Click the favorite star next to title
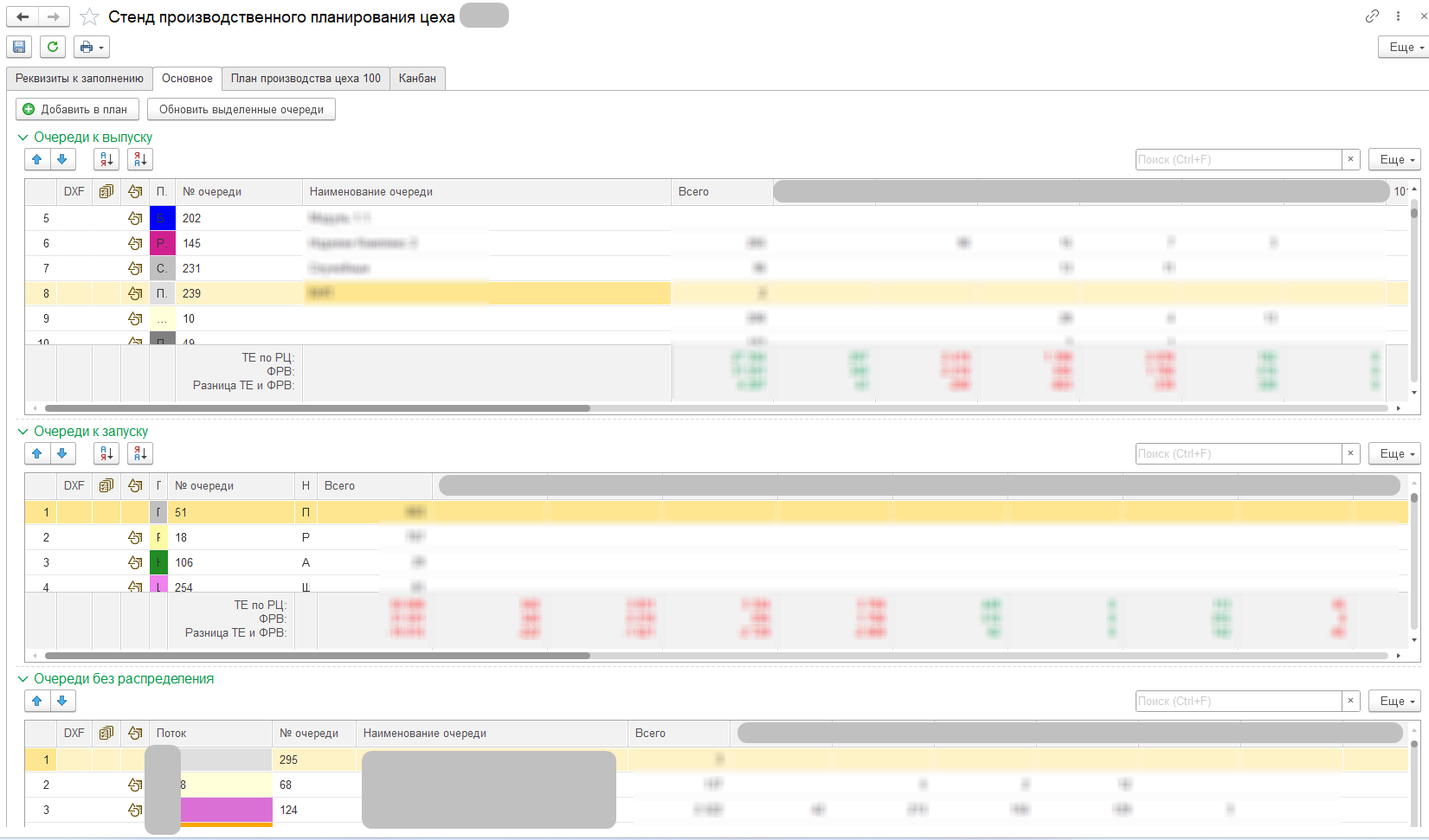Screen dimensions: 1429x840 (89, 17)
